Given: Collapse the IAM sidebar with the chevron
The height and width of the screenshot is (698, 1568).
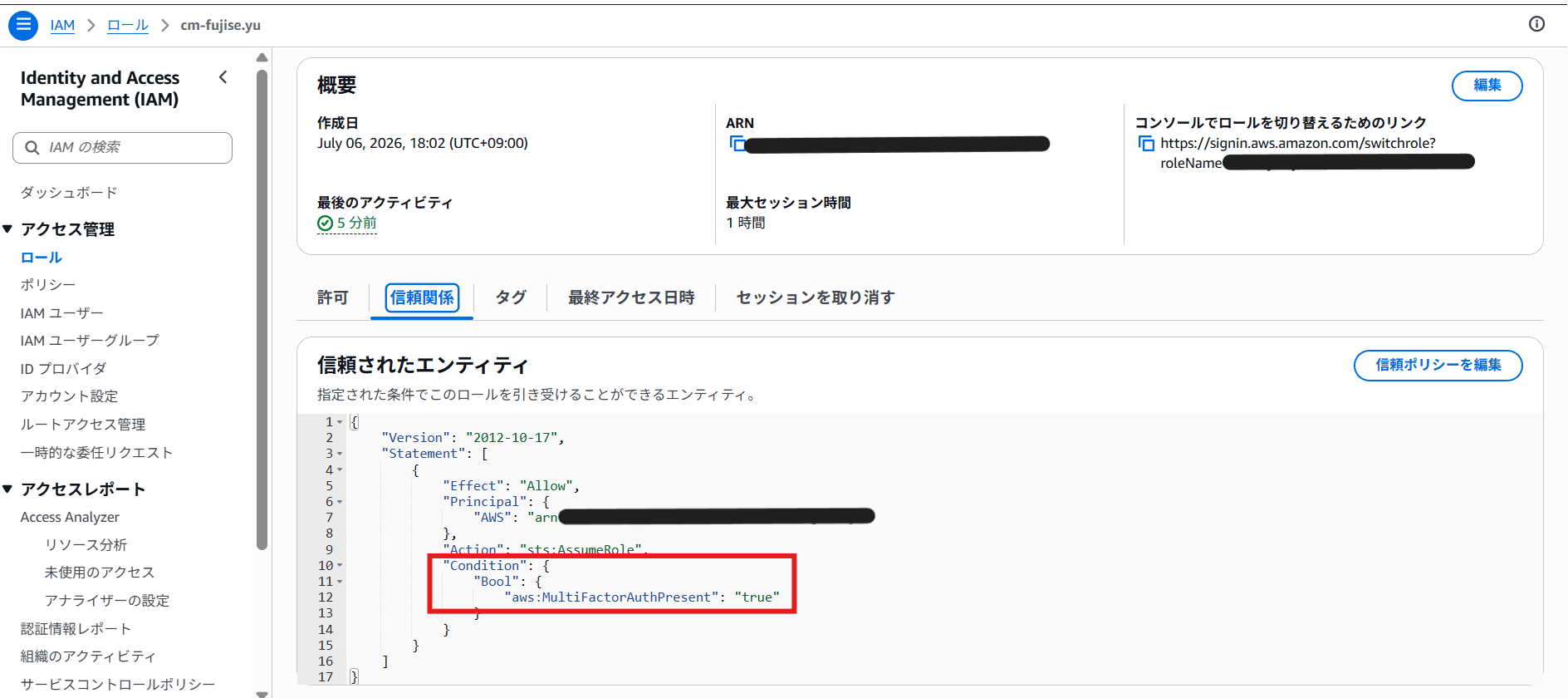Looking at the screenshot, I should tap(223, 77).
